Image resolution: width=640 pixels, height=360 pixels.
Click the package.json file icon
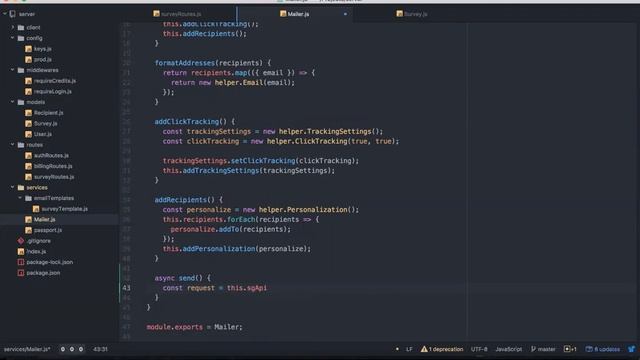[21, 273]
